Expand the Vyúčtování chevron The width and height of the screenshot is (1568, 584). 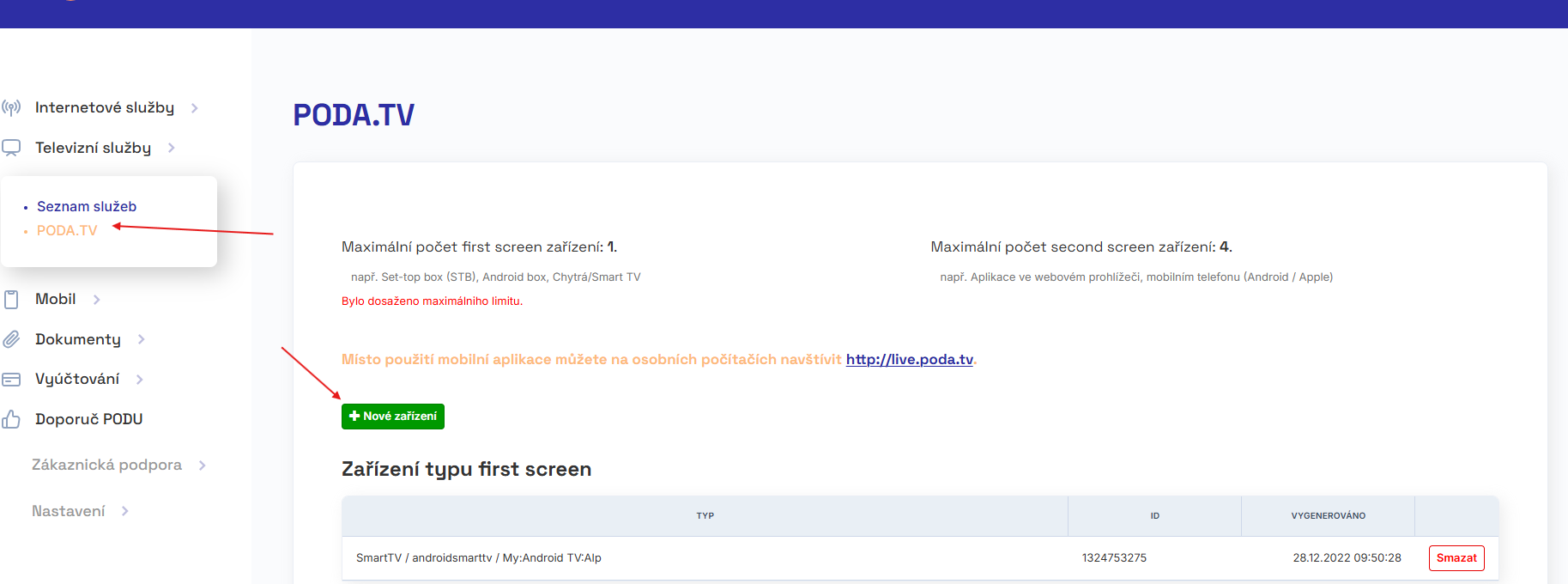pos(140,380)
